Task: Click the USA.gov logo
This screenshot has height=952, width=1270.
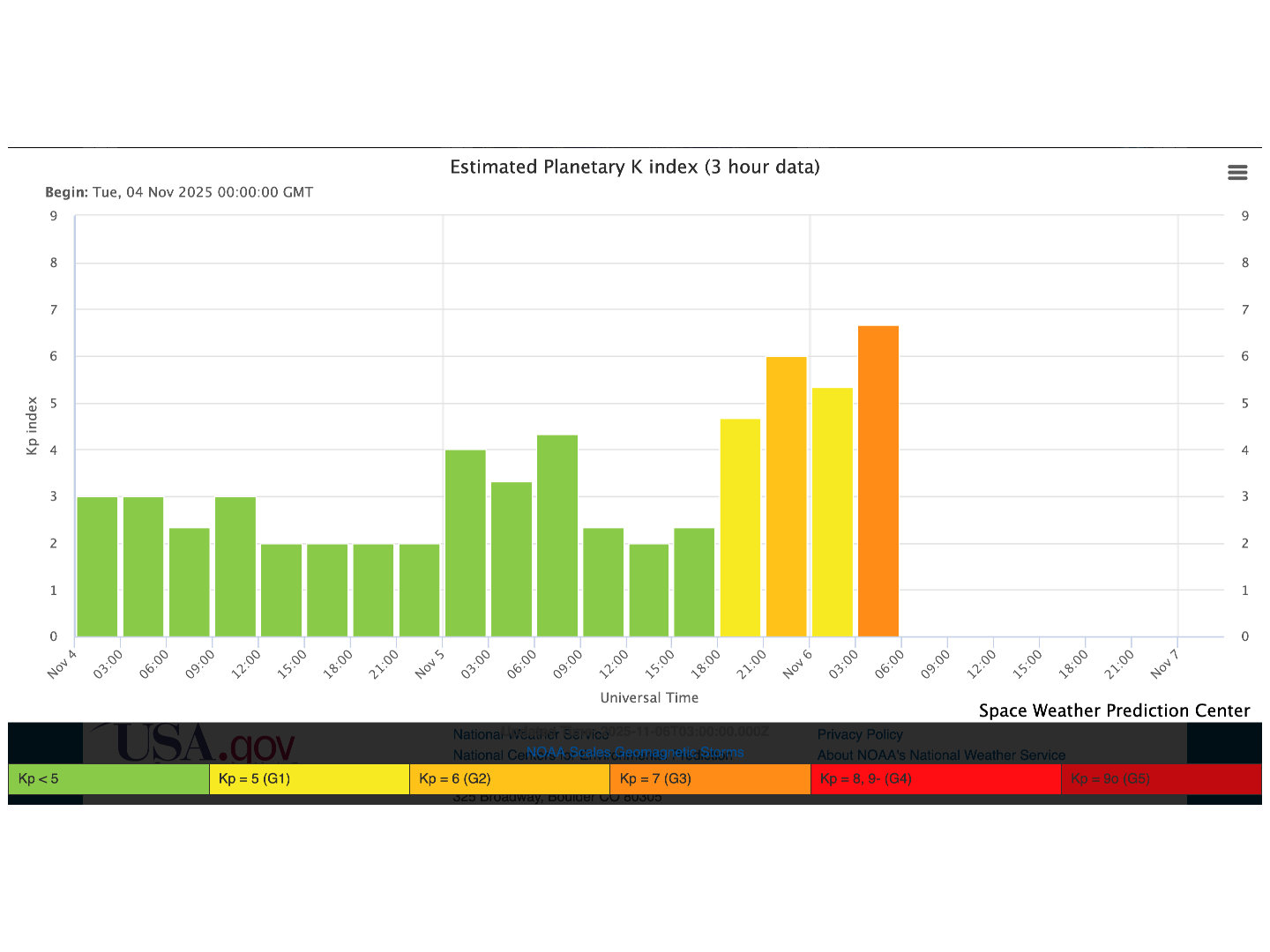Action: point(196,744)
